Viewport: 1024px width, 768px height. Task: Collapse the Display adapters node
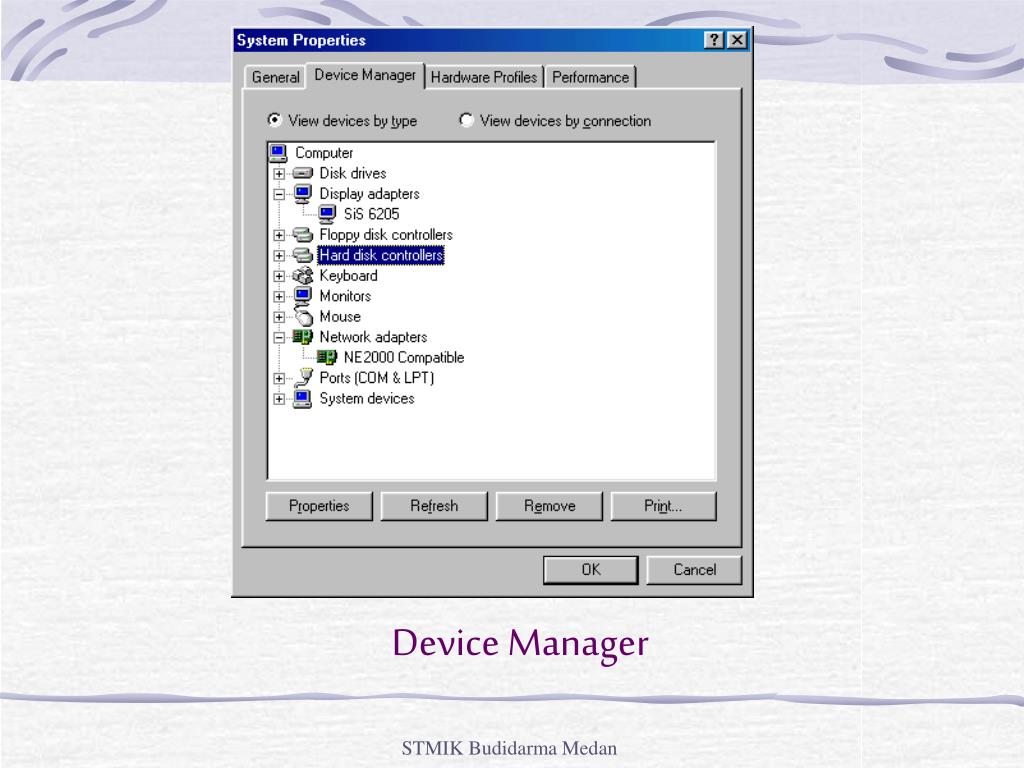(279, 194)
